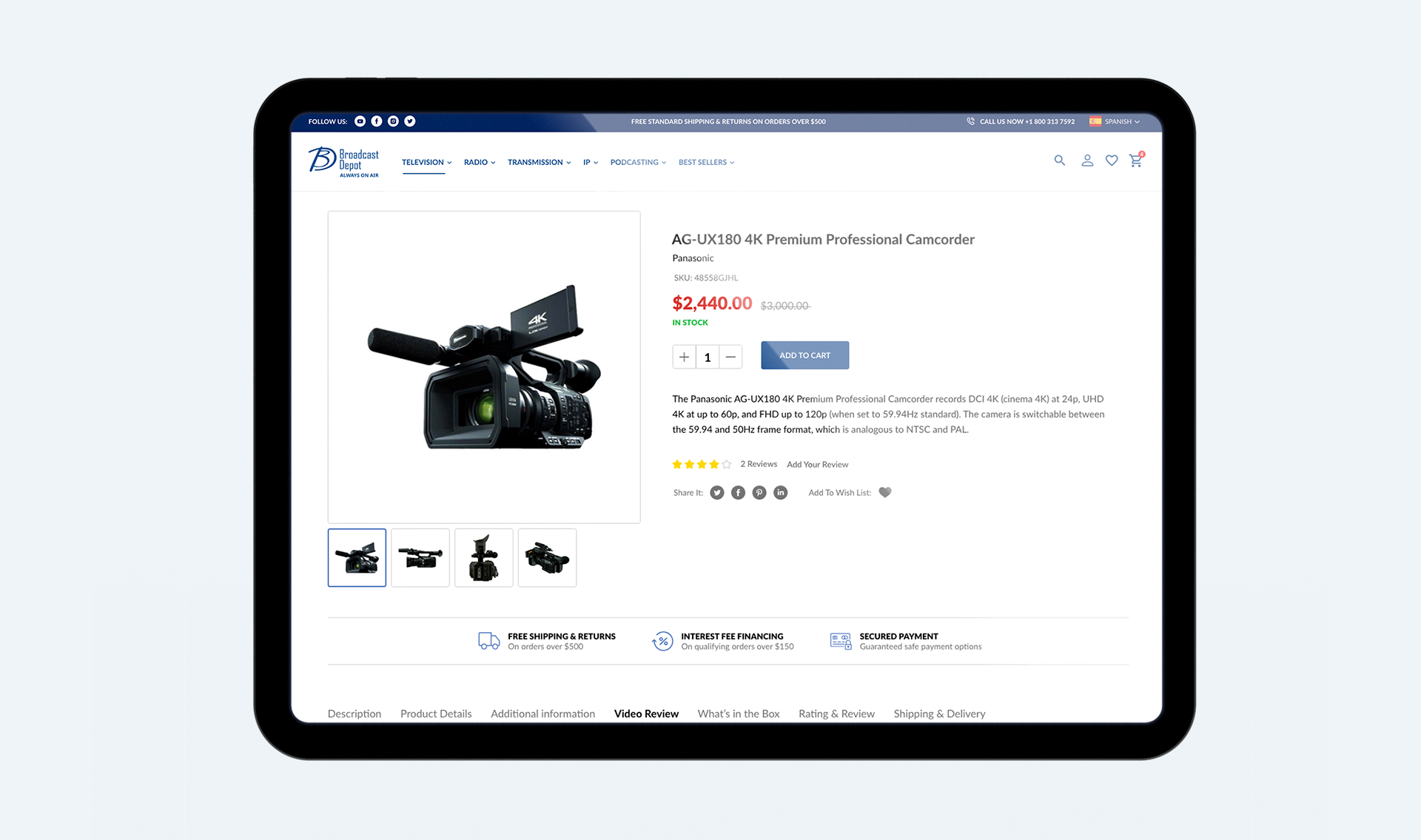This screenshot has width=1421, height=840.
Task: Click the star rating display
Action: [701, 465]
